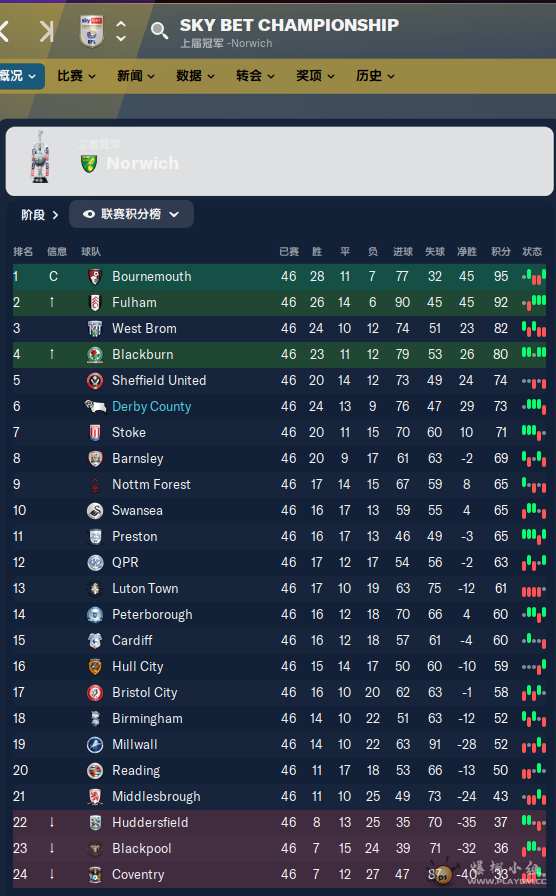Click the search magnifier icon
Image resolution: width=556 pixels, height=896 pixels.
tap(159, 31)
